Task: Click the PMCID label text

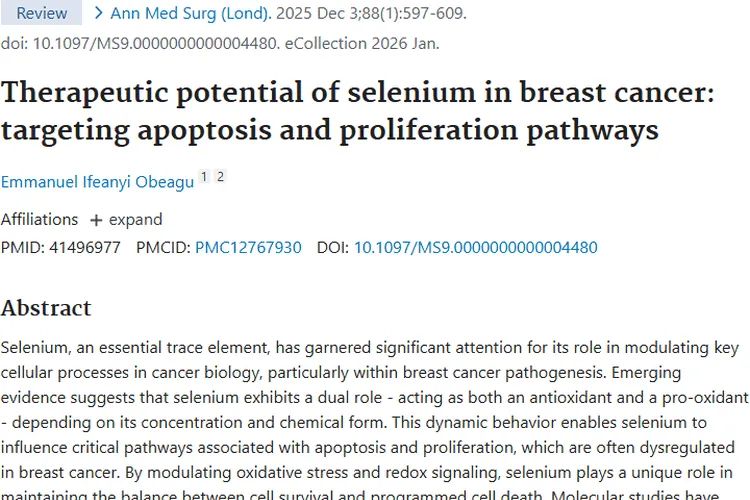Action: 163,247
